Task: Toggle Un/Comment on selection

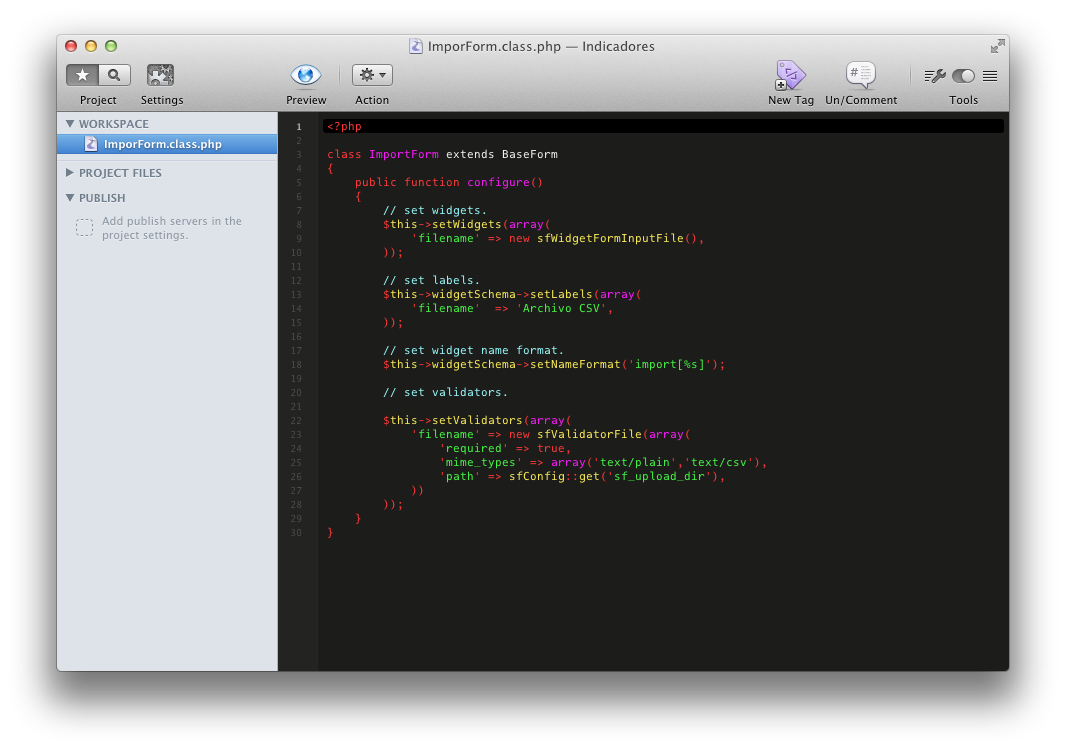Action: click(x=861, y=75)
